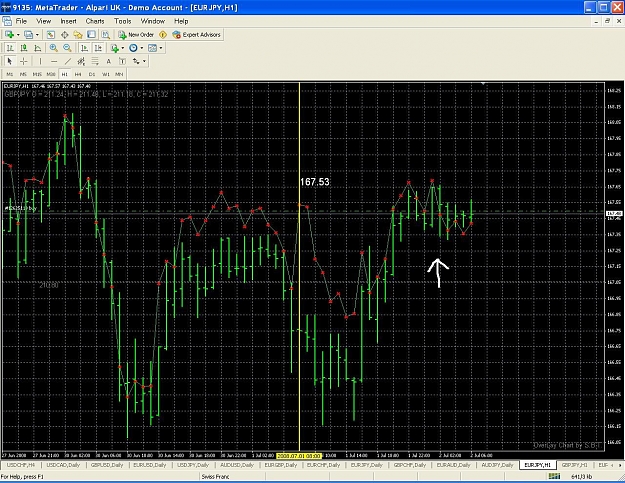Open the Templates icon
Image resolution: width=625 pixels, height=483 pixels.
click(x=152, y=48)
